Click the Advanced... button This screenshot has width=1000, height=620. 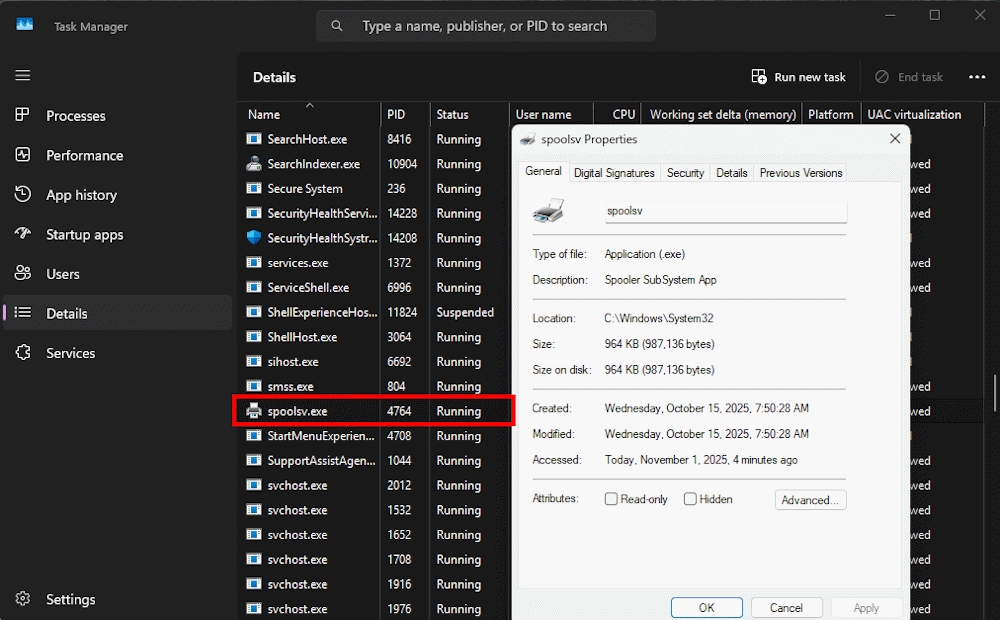[810, 500]
